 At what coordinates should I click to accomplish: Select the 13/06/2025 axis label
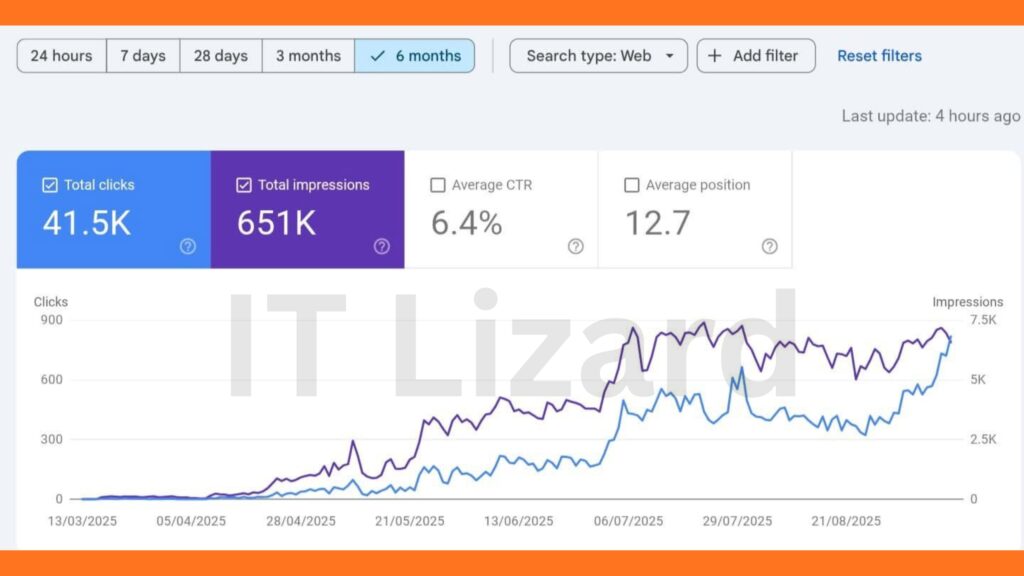[518, 521]
